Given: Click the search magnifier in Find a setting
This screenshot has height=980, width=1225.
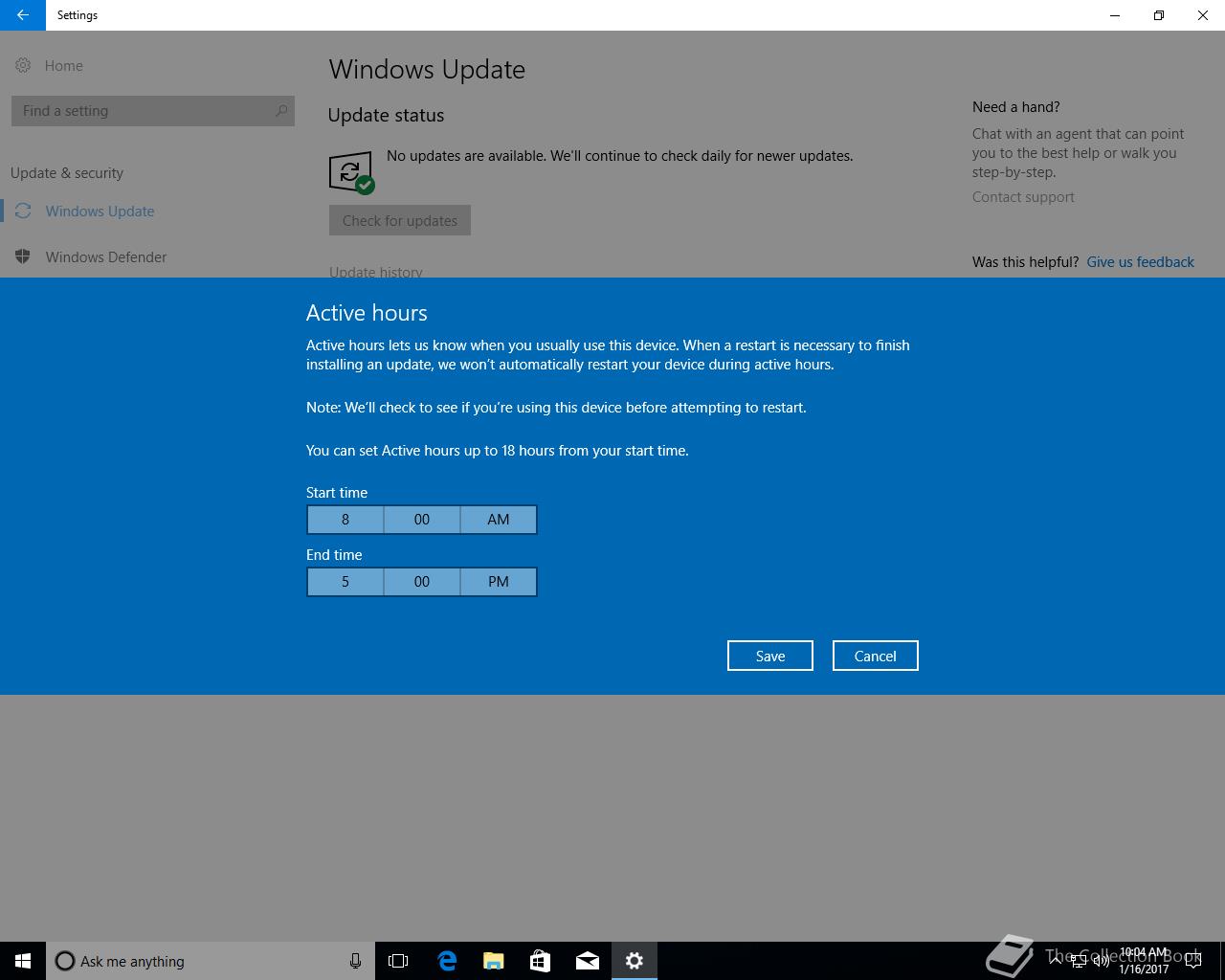Looking at the screenshot, I should 281,111.
